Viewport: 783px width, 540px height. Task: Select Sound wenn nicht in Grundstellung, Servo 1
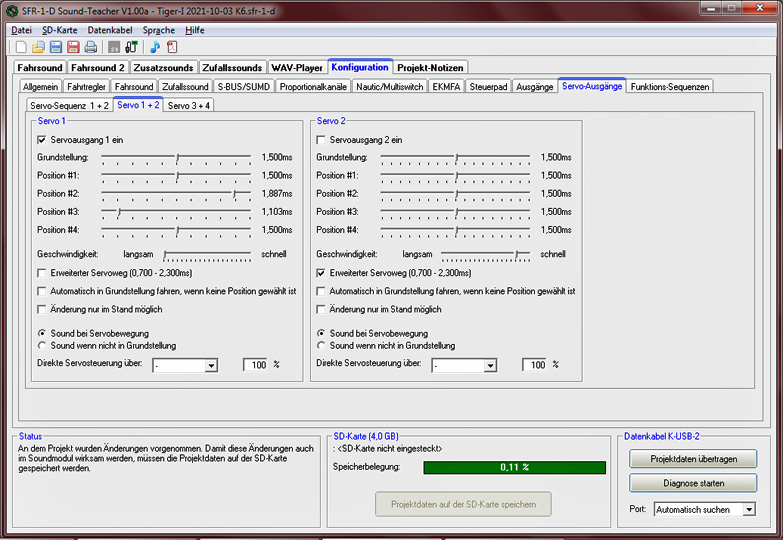coord(42,346)
